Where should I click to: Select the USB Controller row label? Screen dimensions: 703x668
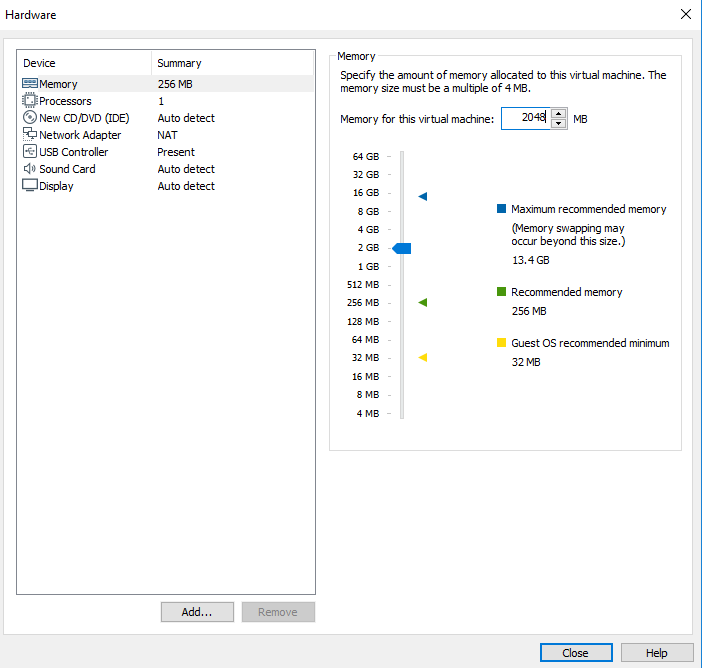tap(74, 152)
